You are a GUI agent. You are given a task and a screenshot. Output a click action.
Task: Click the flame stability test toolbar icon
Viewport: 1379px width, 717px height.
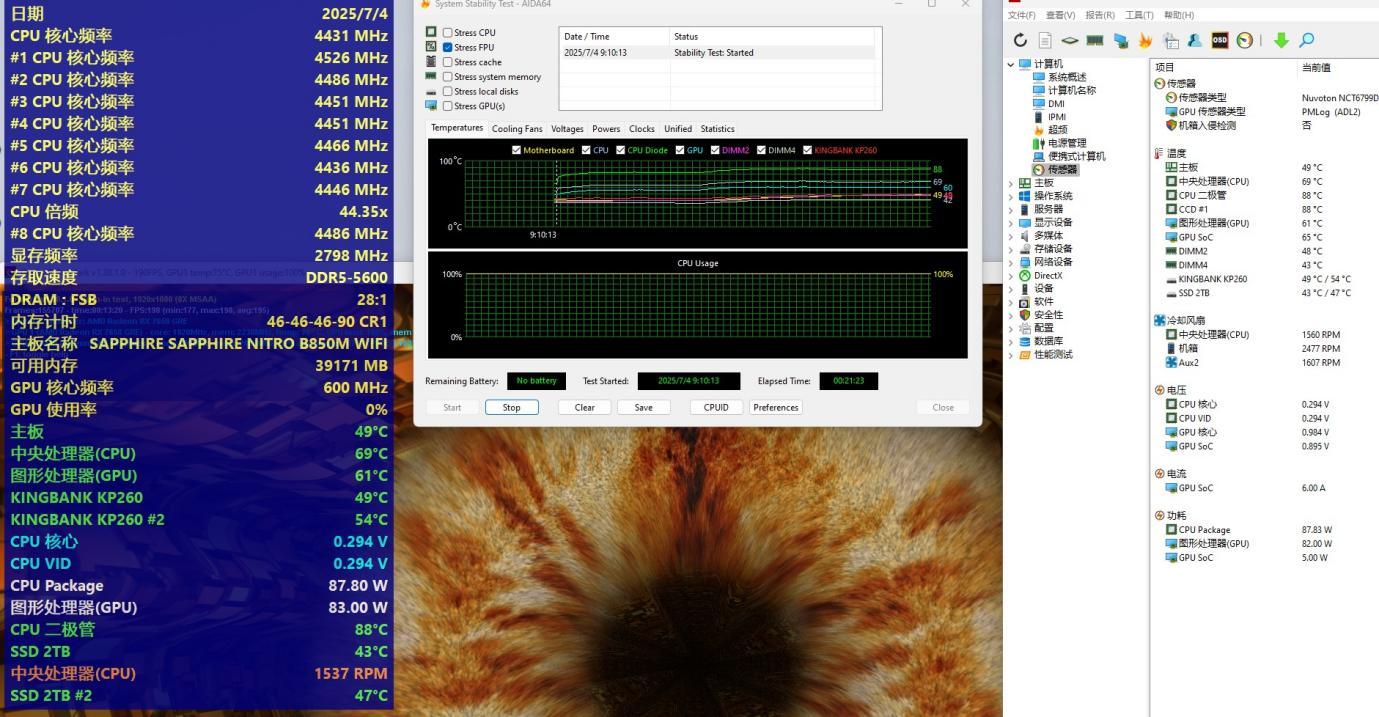point(1145,41)
